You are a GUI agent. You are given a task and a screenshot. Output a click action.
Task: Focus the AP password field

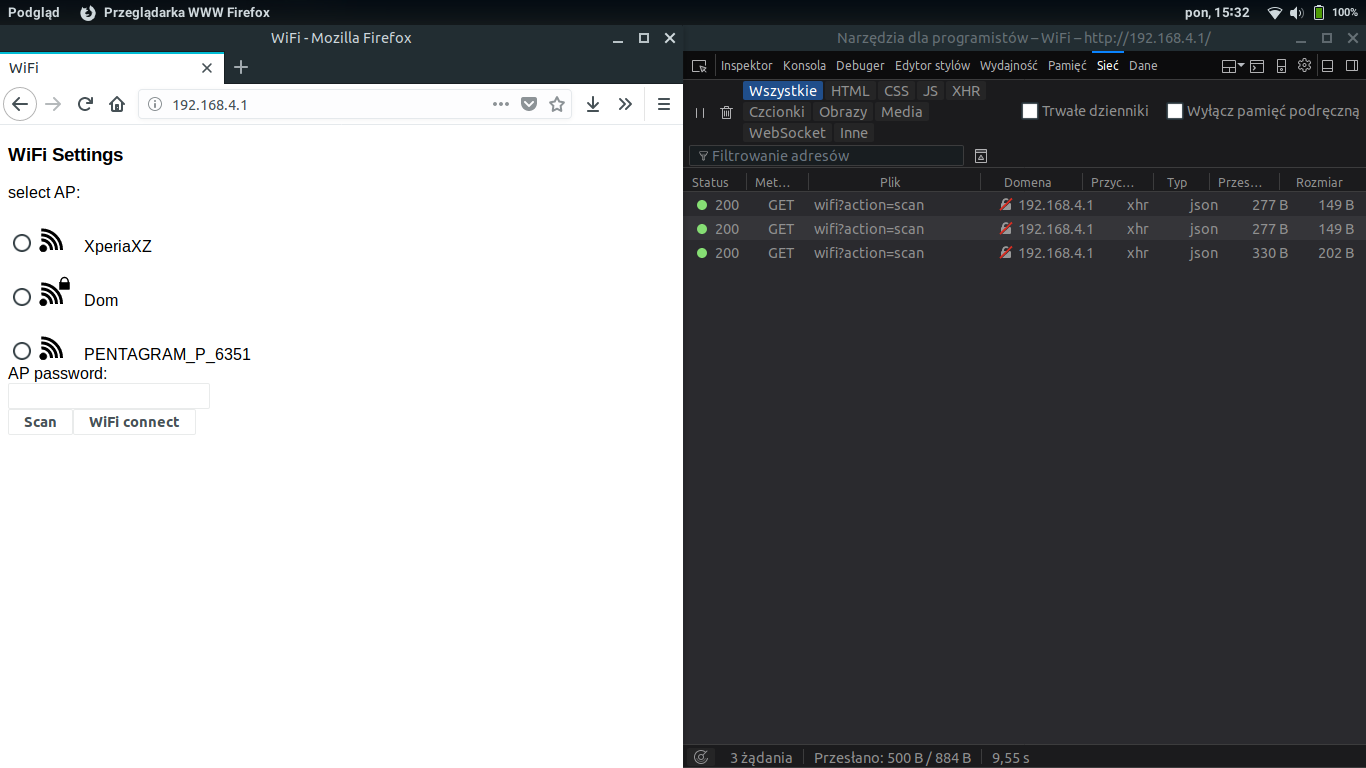tap(109, 396)
